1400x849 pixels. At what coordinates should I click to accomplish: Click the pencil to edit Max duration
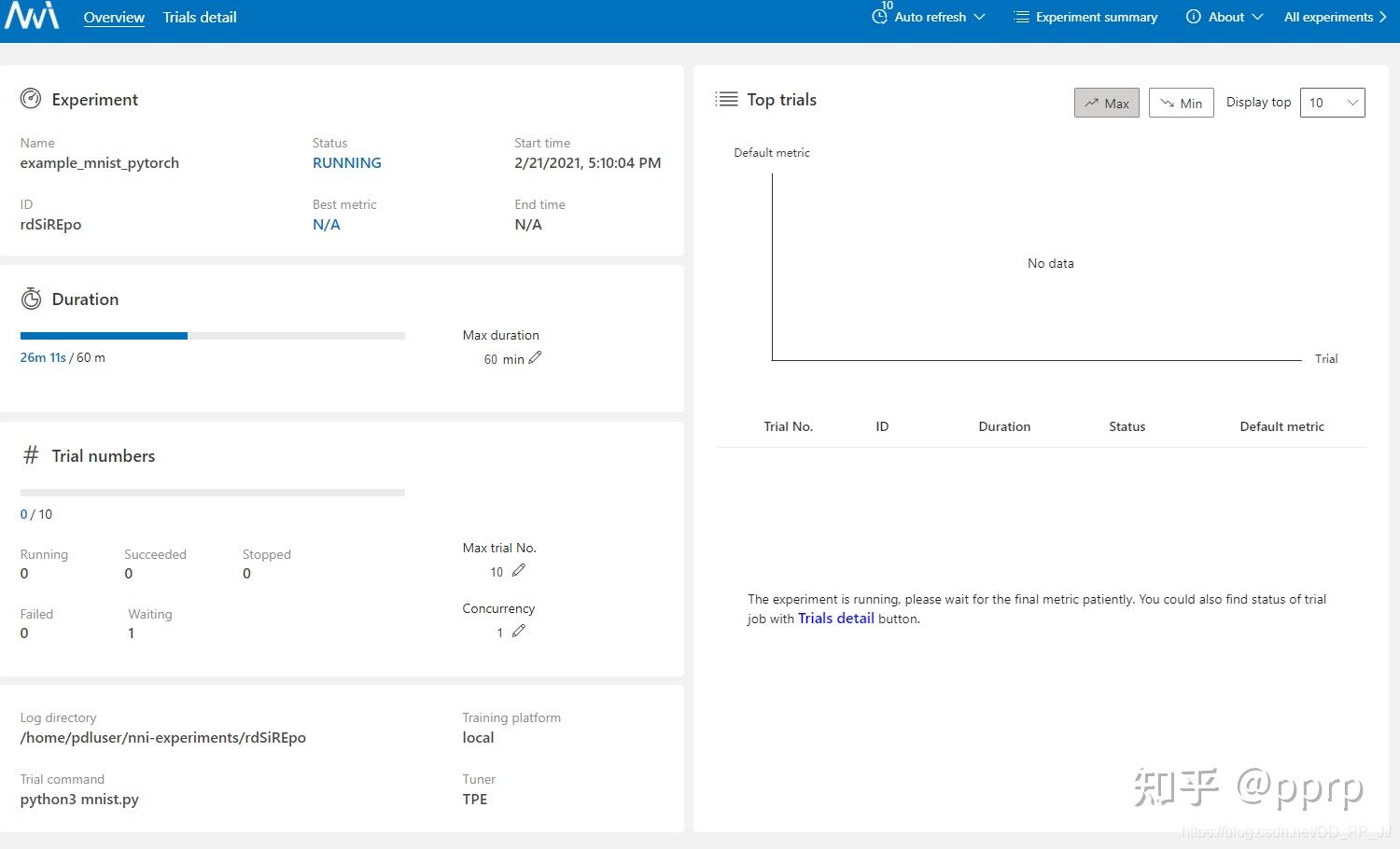tap(534, 356)
